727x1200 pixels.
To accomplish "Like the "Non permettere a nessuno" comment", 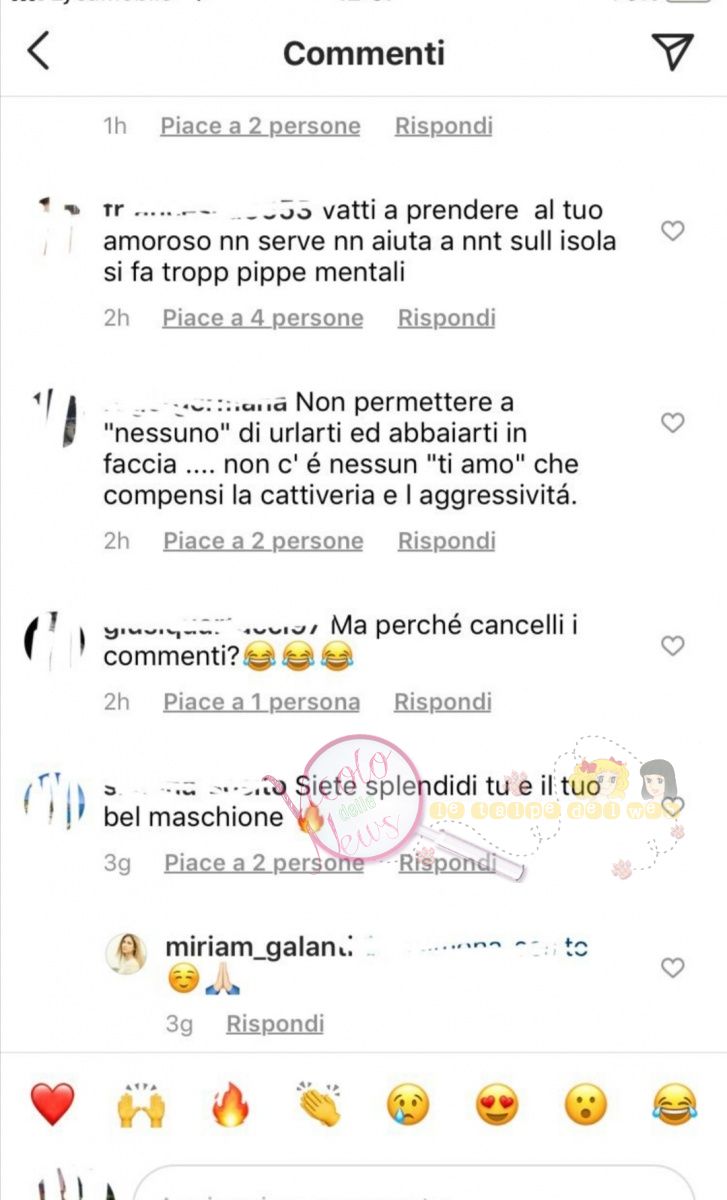I will pos(673,423).
